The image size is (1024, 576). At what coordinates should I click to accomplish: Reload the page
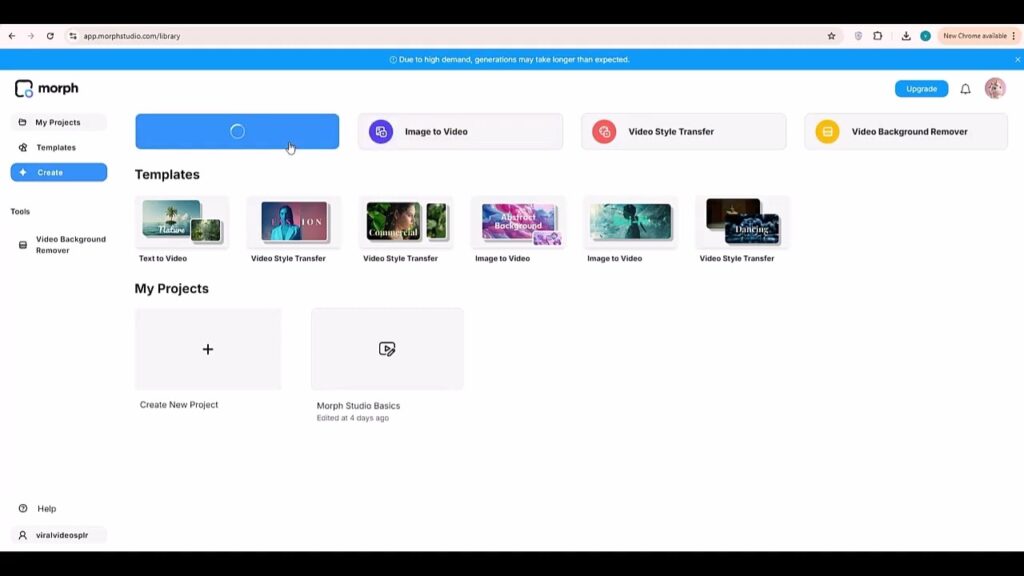click(50, 36)
